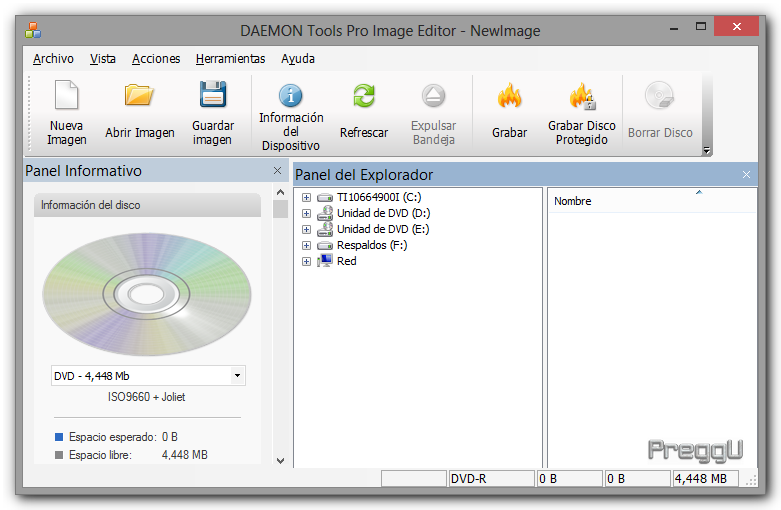Start burning with the Grabar icon
781x510 pixels.
tap(509, 95)
